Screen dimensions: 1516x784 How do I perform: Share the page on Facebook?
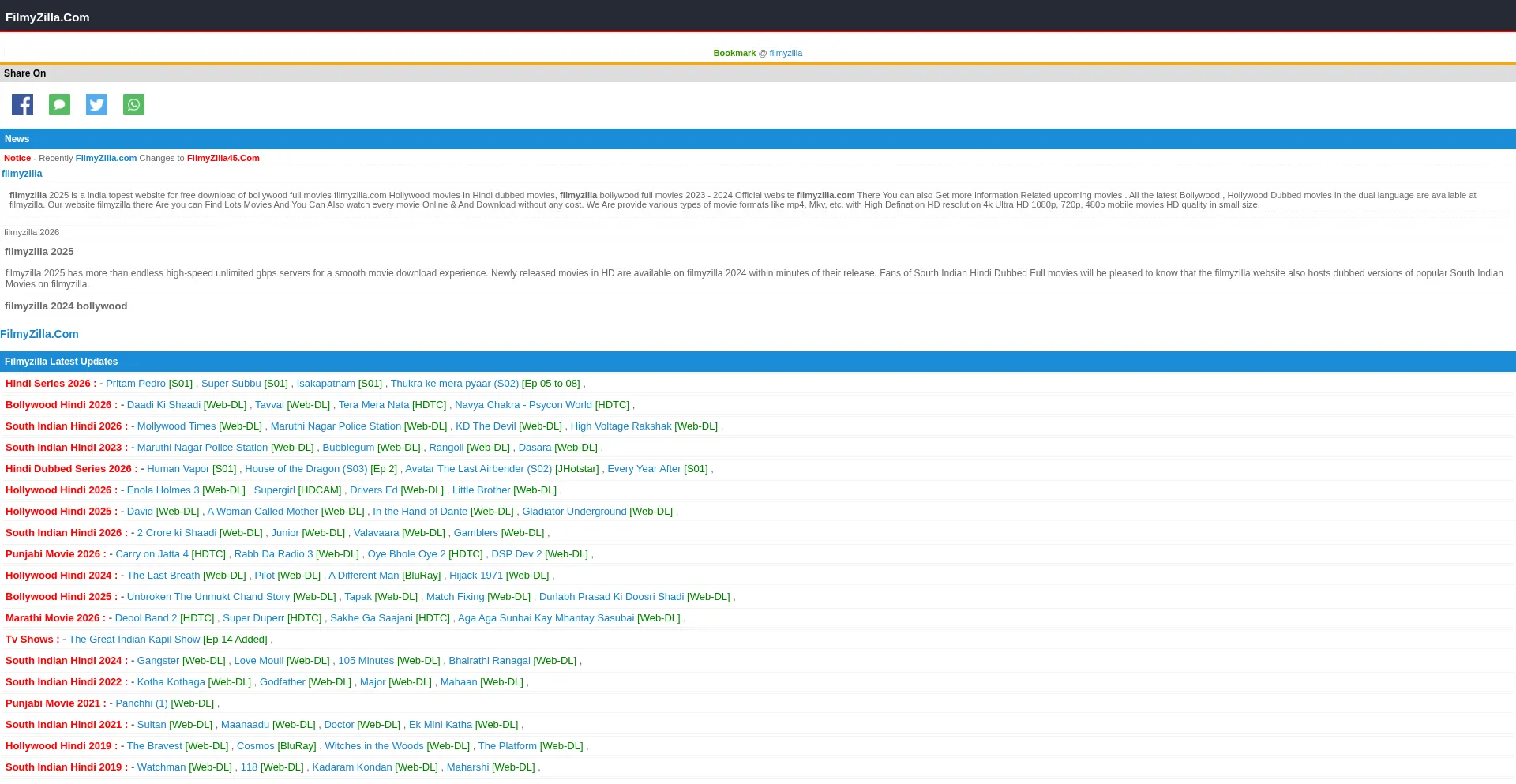(22, 104)
